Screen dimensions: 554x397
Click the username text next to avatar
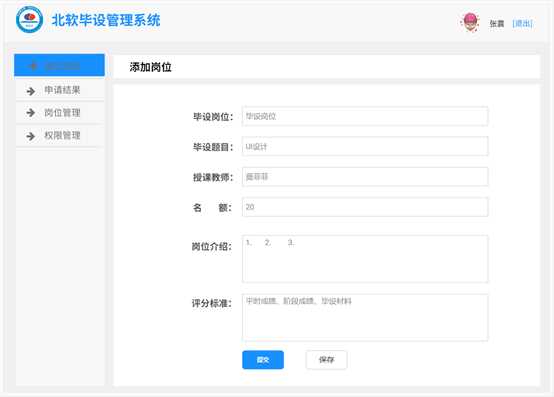point(497,24)
